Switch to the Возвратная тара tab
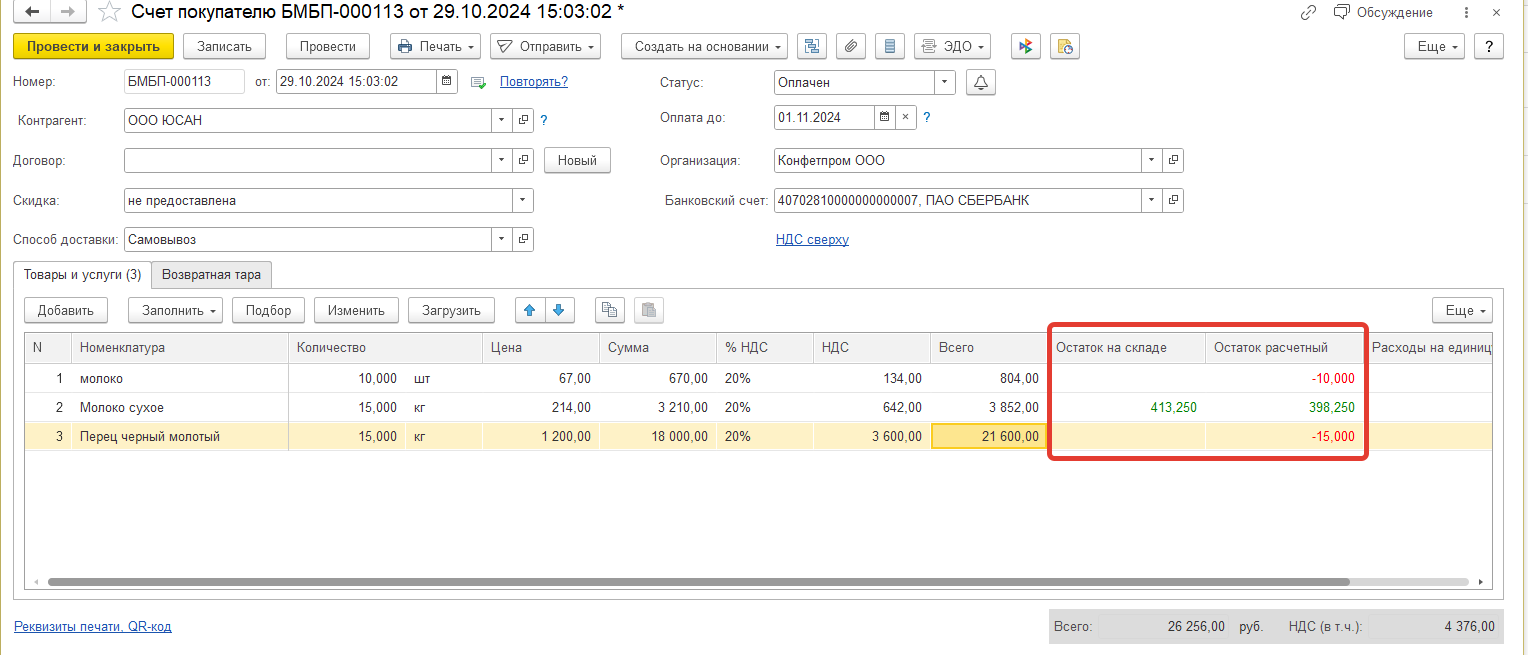The height and width of the screenshot is (655, 1528). click(x=211, y=275)
